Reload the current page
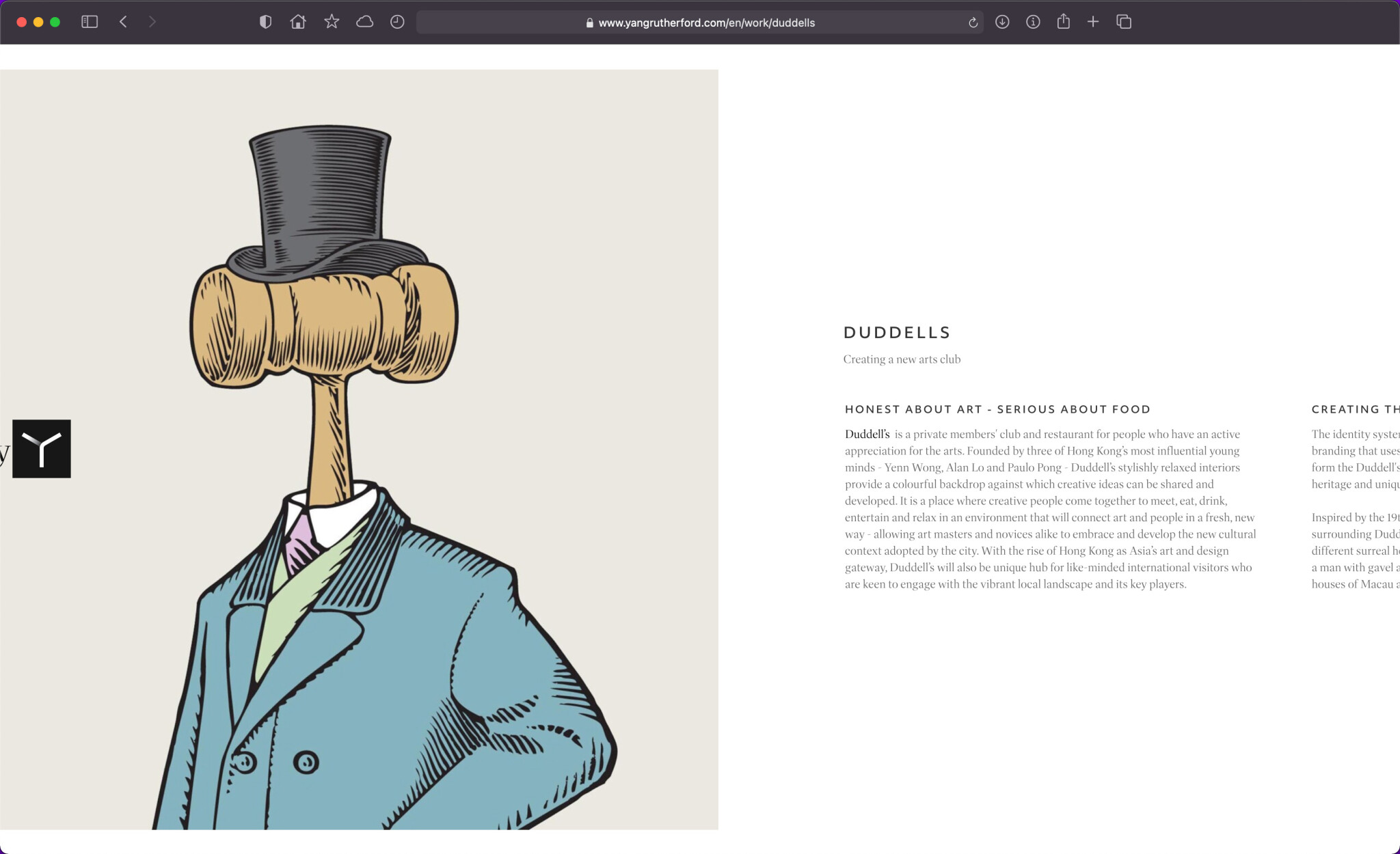 coord(973,23)
